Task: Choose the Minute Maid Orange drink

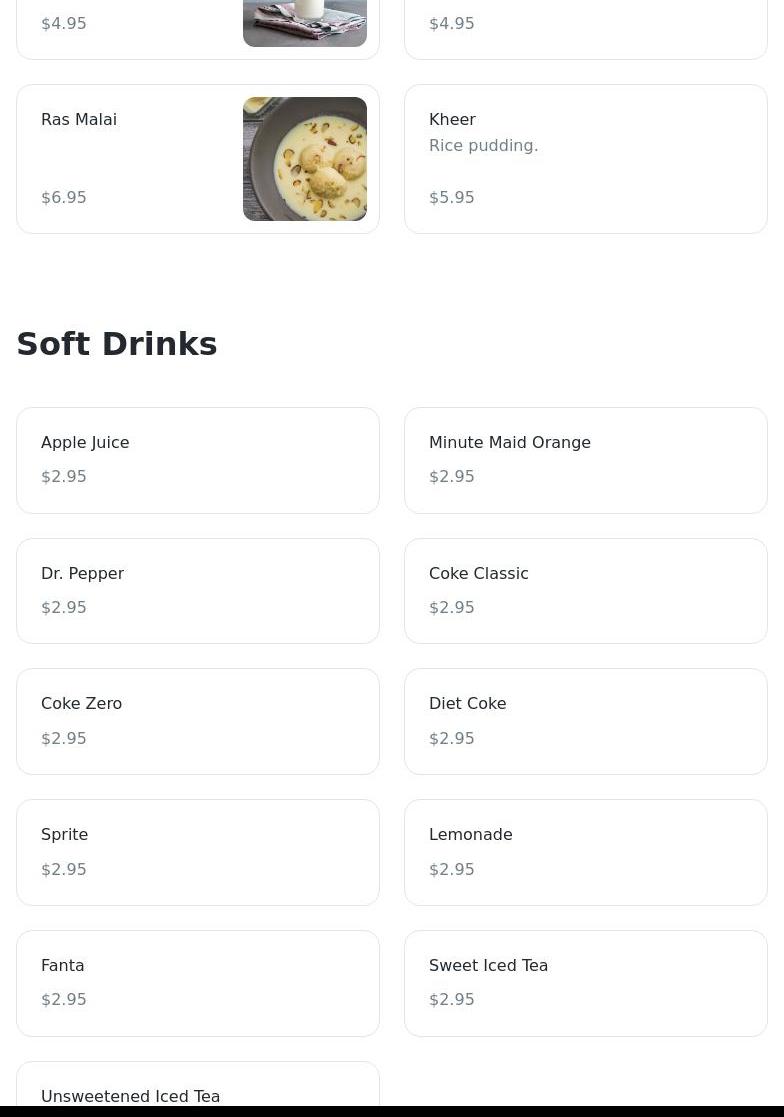Action: [x=585, y=460]
